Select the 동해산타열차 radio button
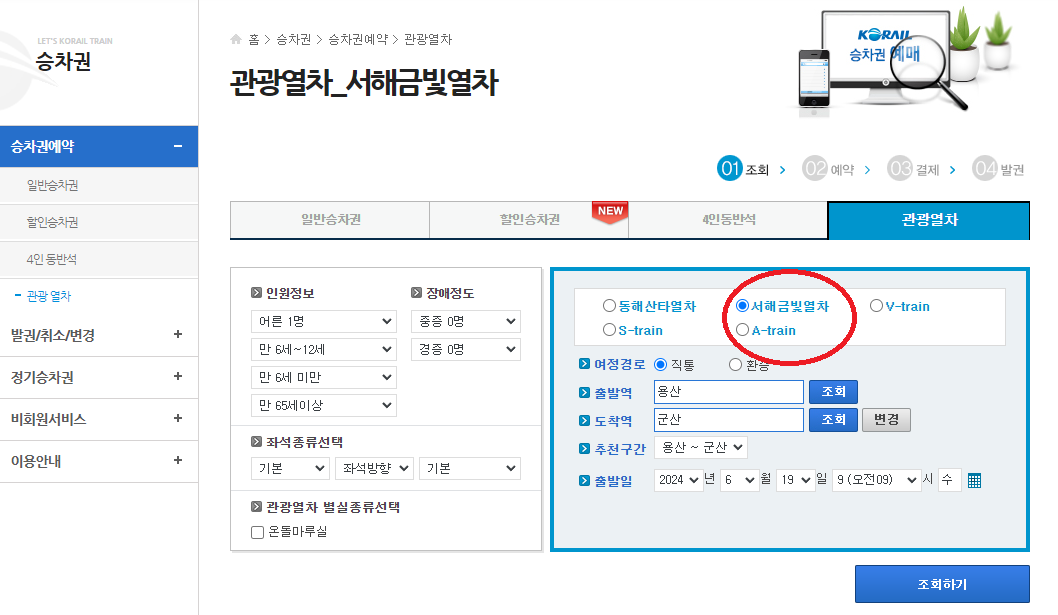The height and width of the screenshot is (615, 1058). (608, 306)
